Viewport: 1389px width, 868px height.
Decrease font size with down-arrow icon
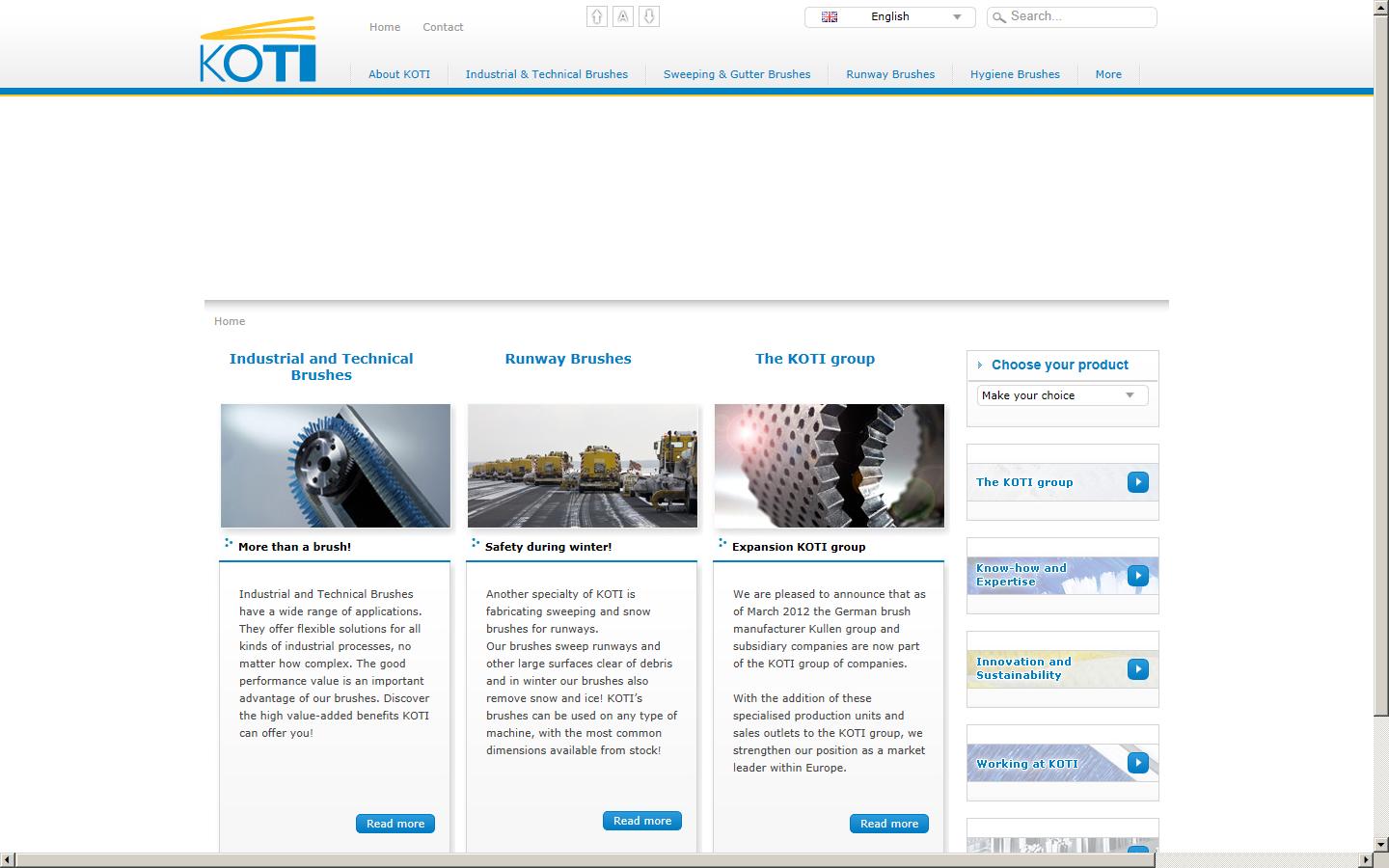649,16
